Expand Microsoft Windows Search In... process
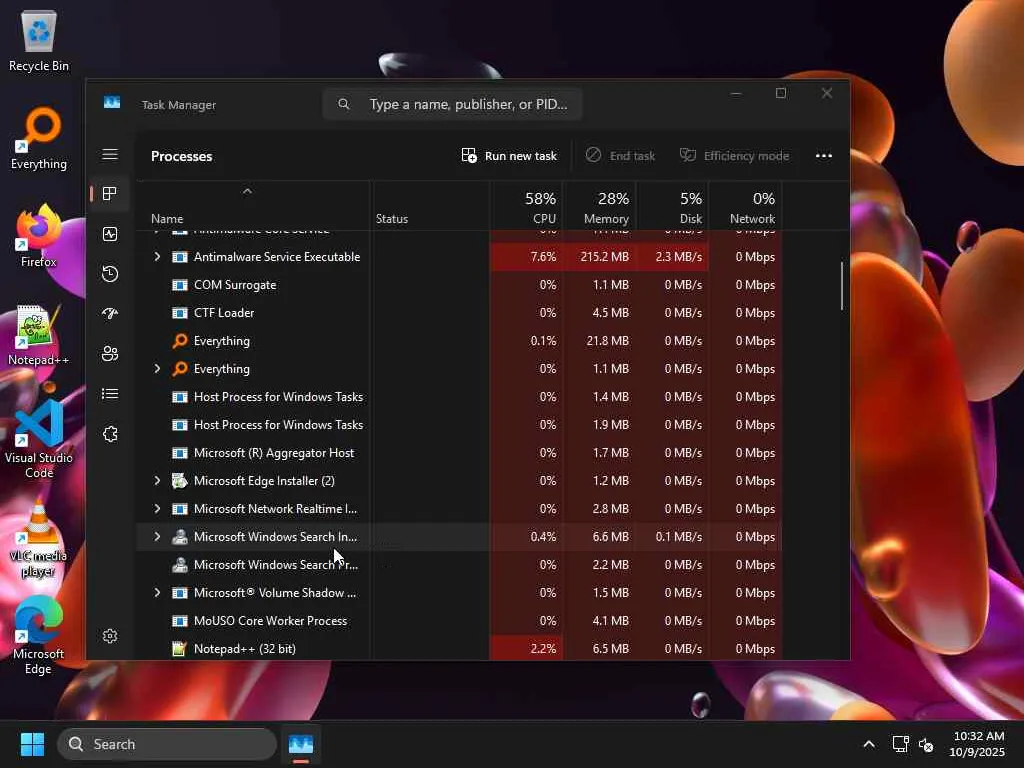Image resolution: width=1024 pixels, height=768 pixels. click(x=157, y=536)
